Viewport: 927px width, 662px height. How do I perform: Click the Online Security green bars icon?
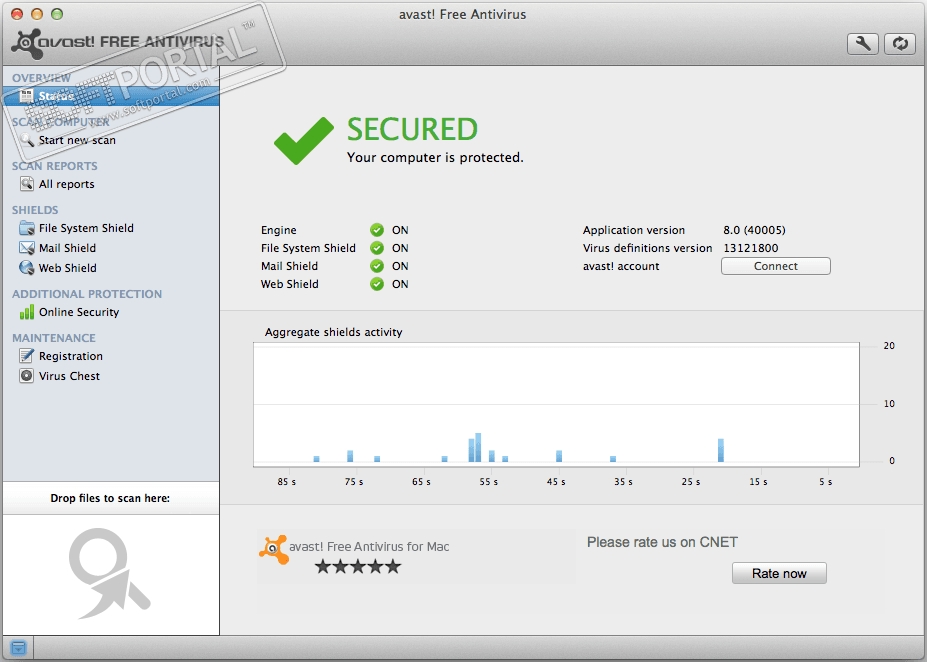point(27,312)
